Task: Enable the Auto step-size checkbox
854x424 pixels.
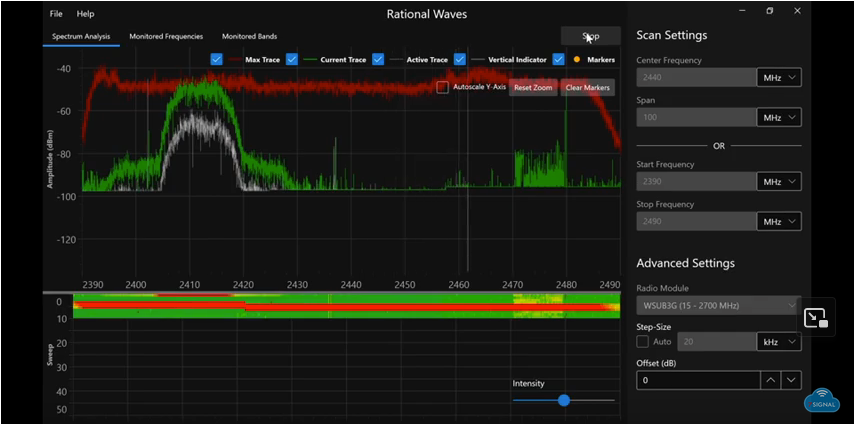Action: tap(643, 342)
